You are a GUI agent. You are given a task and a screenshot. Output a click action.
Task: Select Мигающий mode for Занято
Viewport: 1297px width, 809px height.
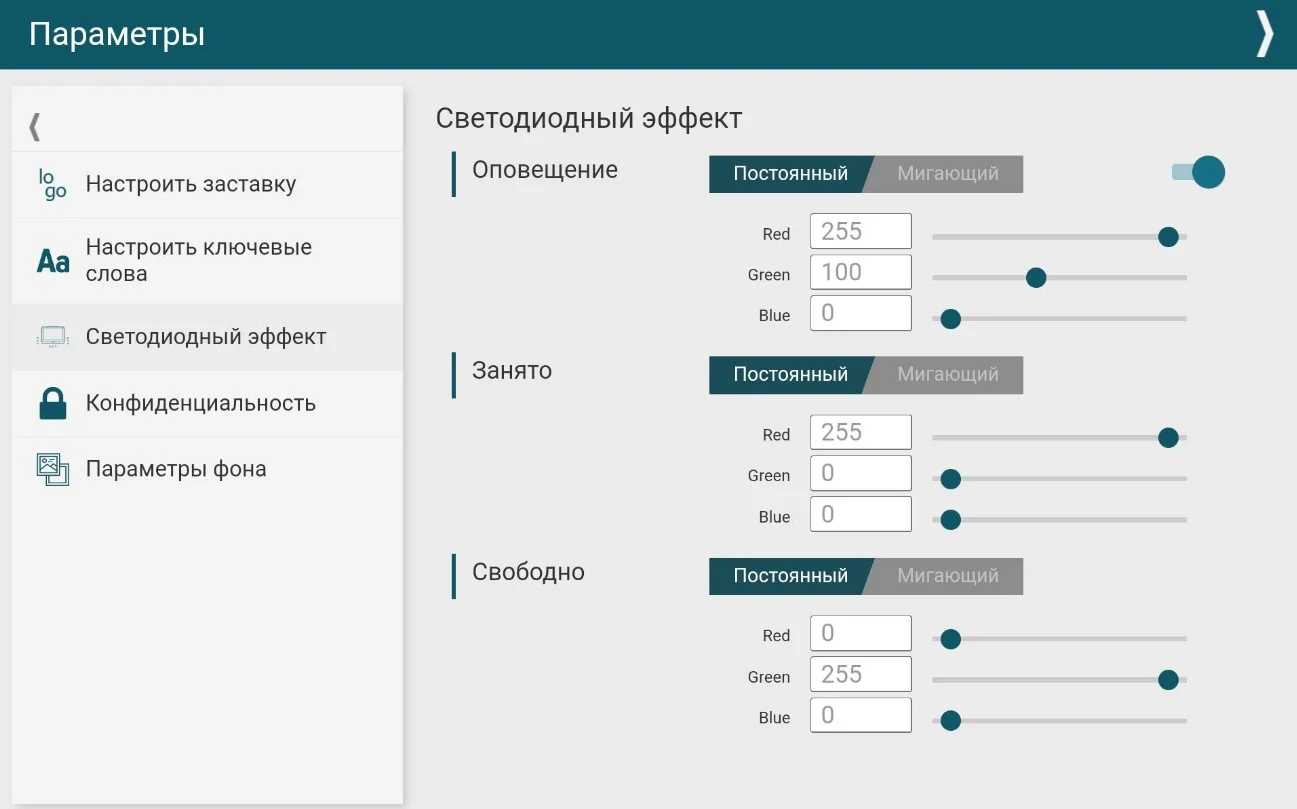(x=947, y=375)
